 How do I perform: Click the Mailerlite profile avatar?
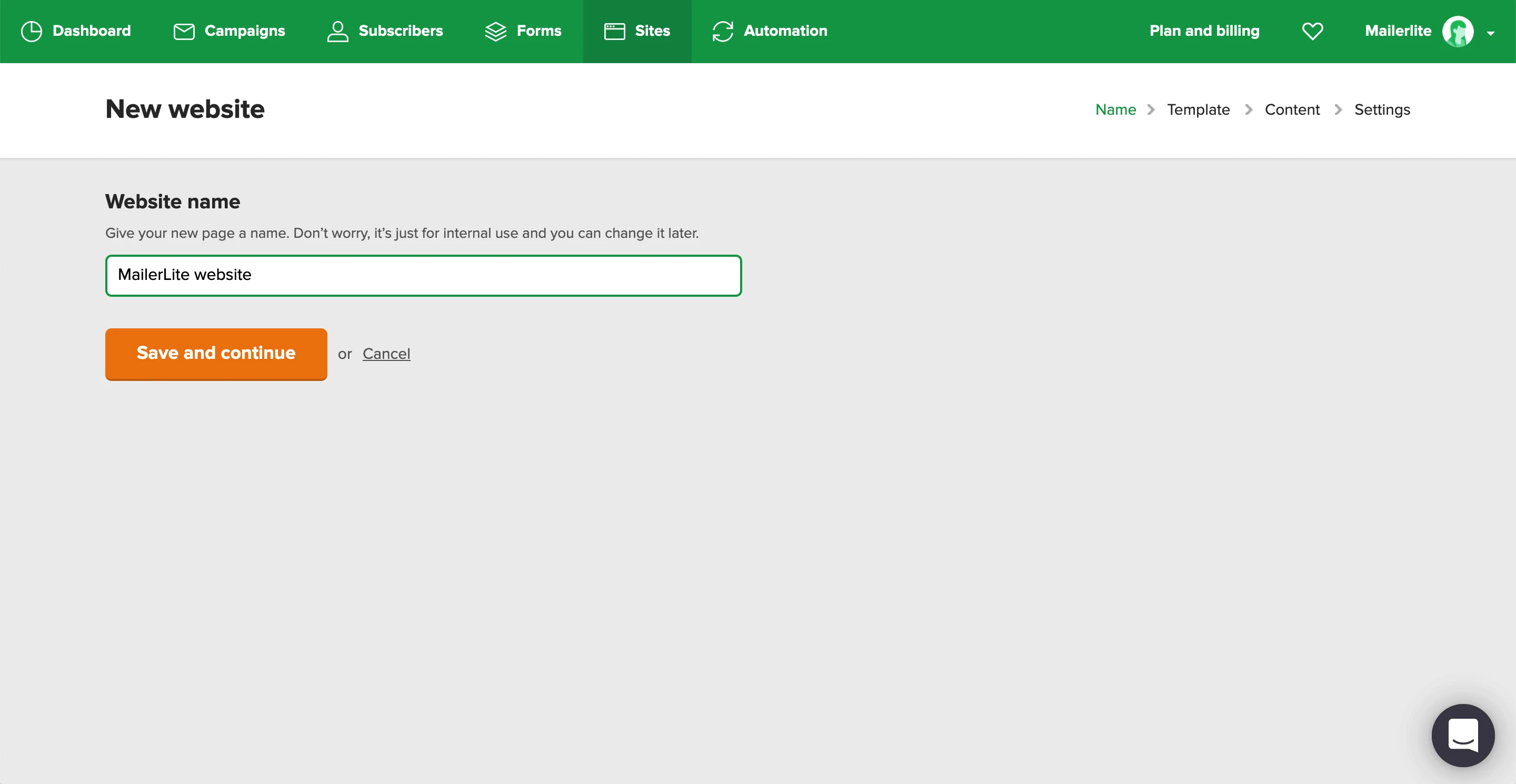tap(1457, 31)
